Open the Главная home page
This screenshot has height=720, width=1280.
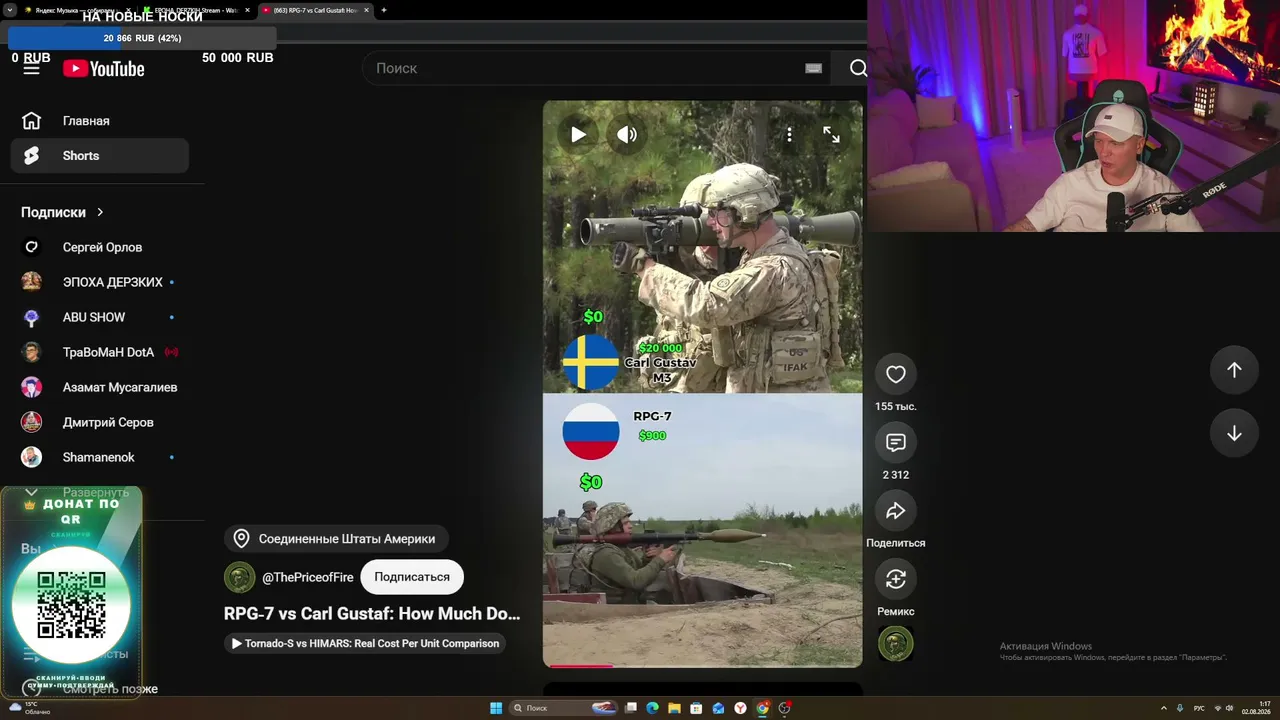pos(100,121)
